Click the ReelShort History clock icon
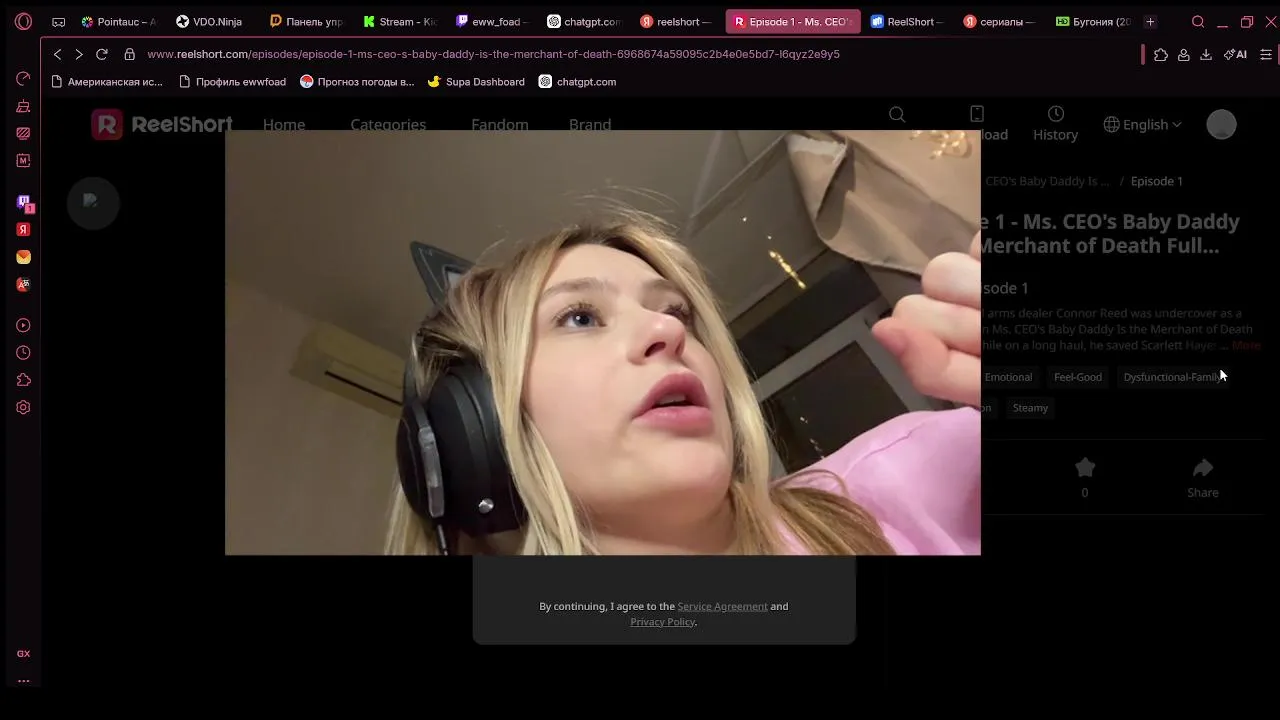 pyautogui.click(x=1055, y=114)
